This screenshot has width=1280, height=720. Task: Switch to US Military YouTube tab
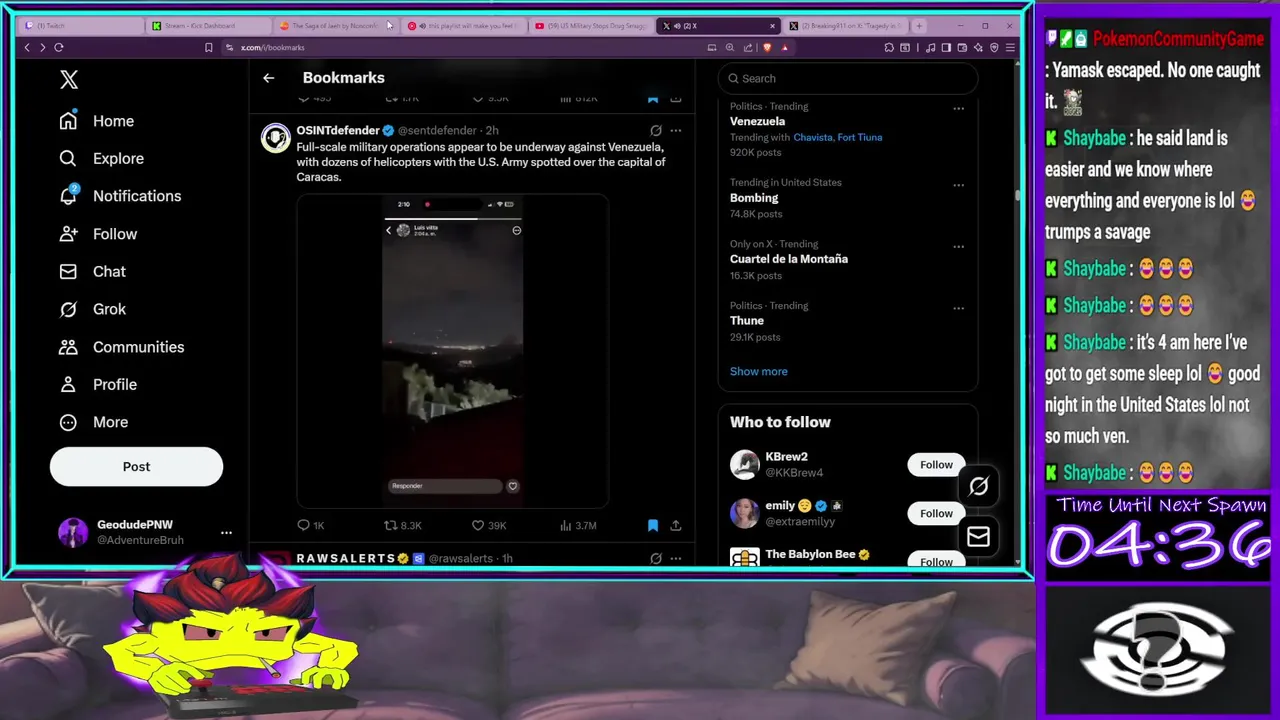pos(590,26)
